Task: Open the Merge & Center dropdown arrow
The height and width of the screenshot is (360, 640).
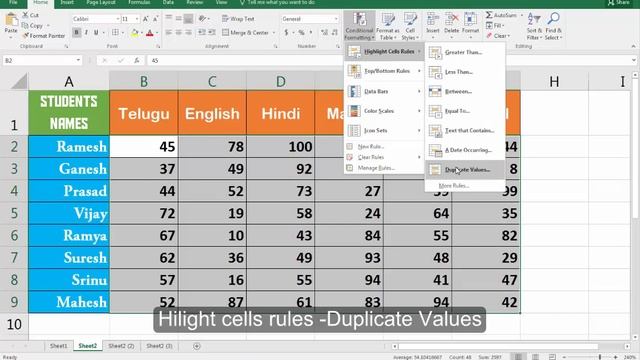Action: click(x=273, y=32)
